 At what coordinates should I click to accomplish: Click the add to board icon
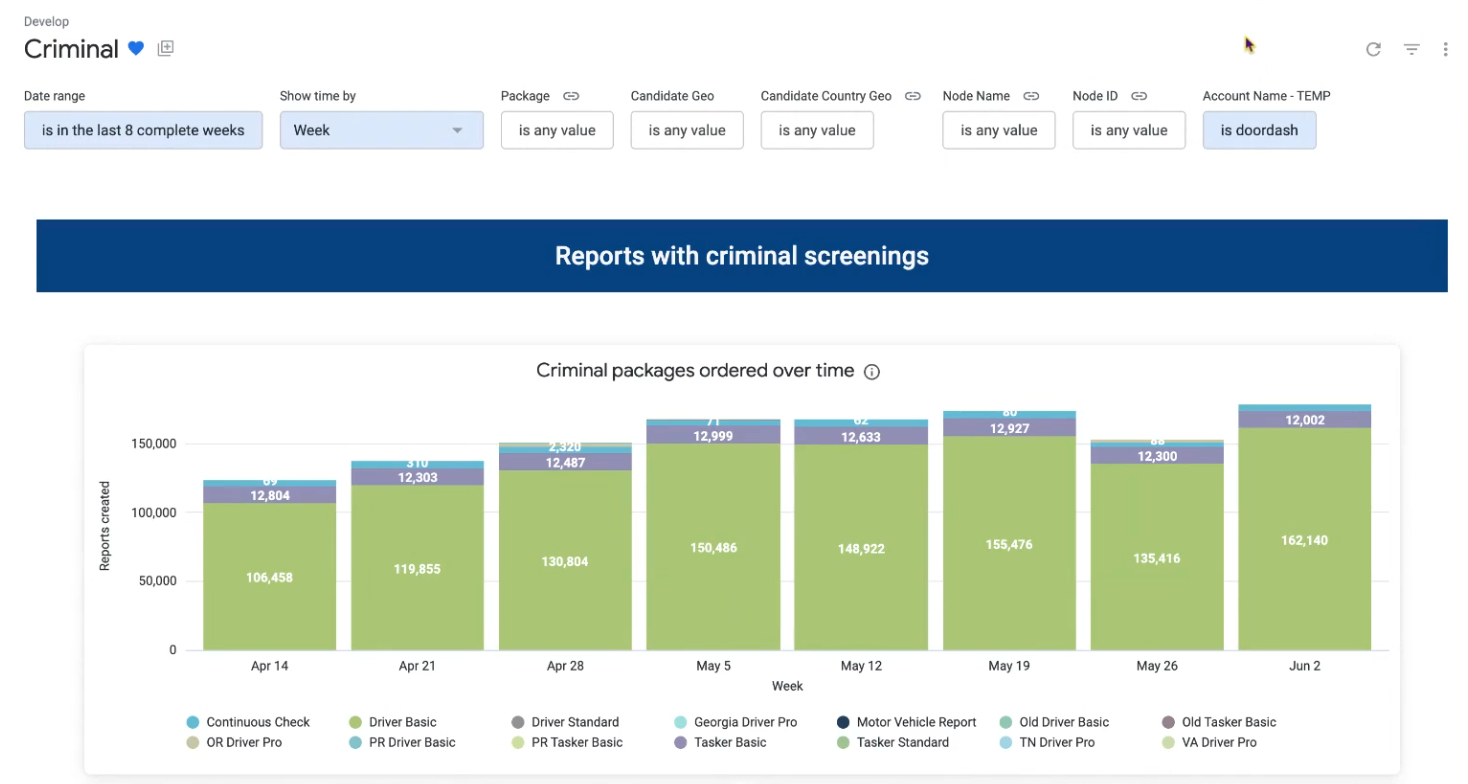point(166,48)
